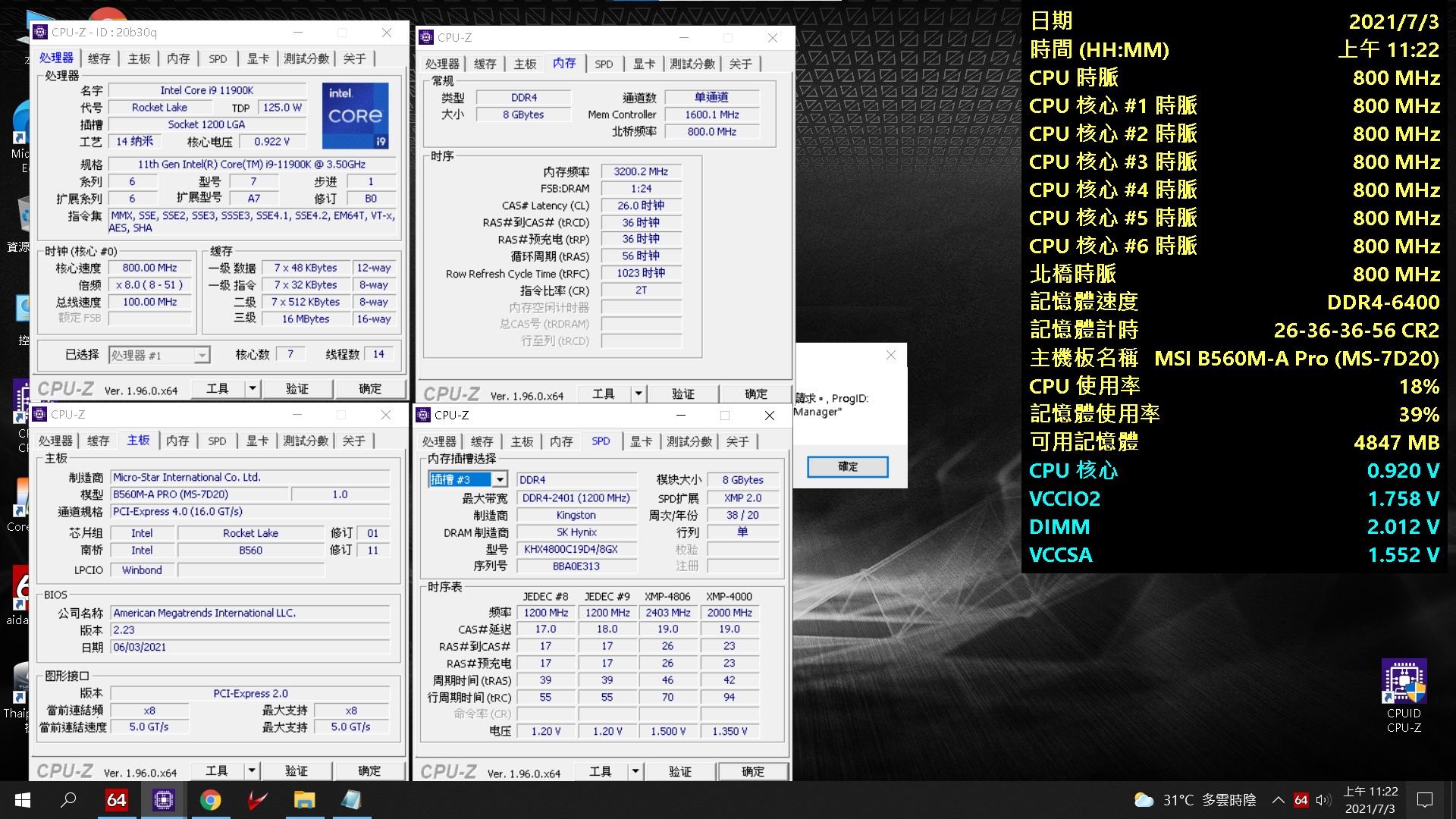1456x819 pixels.
Task: Open Windows Start menu
Action: click(x=23, y=800)
